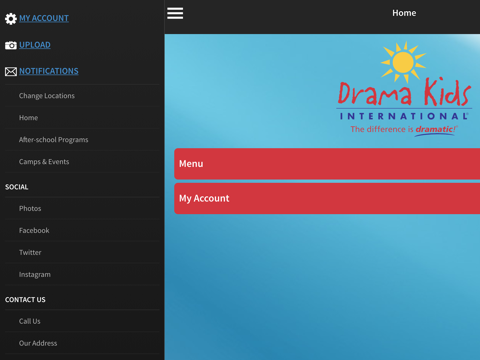Click the red Menu button
The height and width of the screenshot is (360, 480).
click(327, 164)
